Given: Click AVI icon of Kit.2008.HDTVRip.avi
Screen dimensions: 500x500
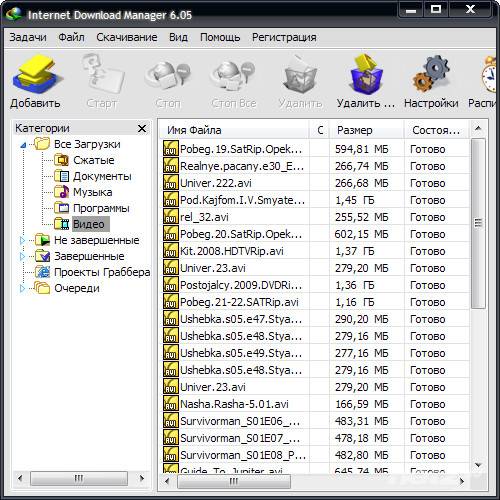Looking at the screenshot, I should point(170,250).
